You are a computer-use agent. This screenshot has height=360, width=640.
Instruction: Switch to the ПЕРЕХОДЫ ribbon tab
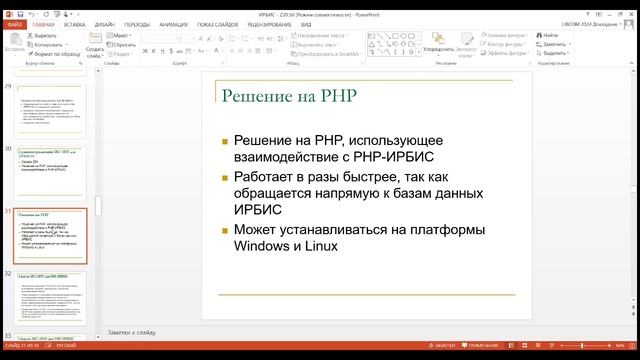[137, 25]
